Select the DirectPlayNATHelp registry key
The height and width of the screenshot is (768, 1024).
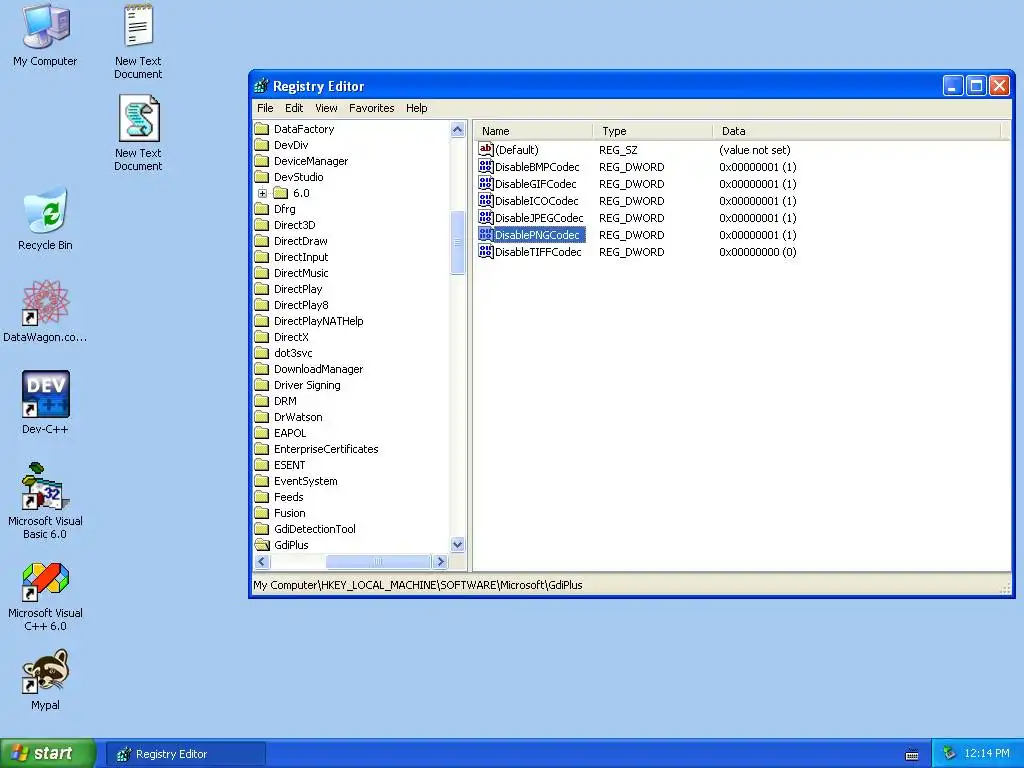(x=319, y=321)
